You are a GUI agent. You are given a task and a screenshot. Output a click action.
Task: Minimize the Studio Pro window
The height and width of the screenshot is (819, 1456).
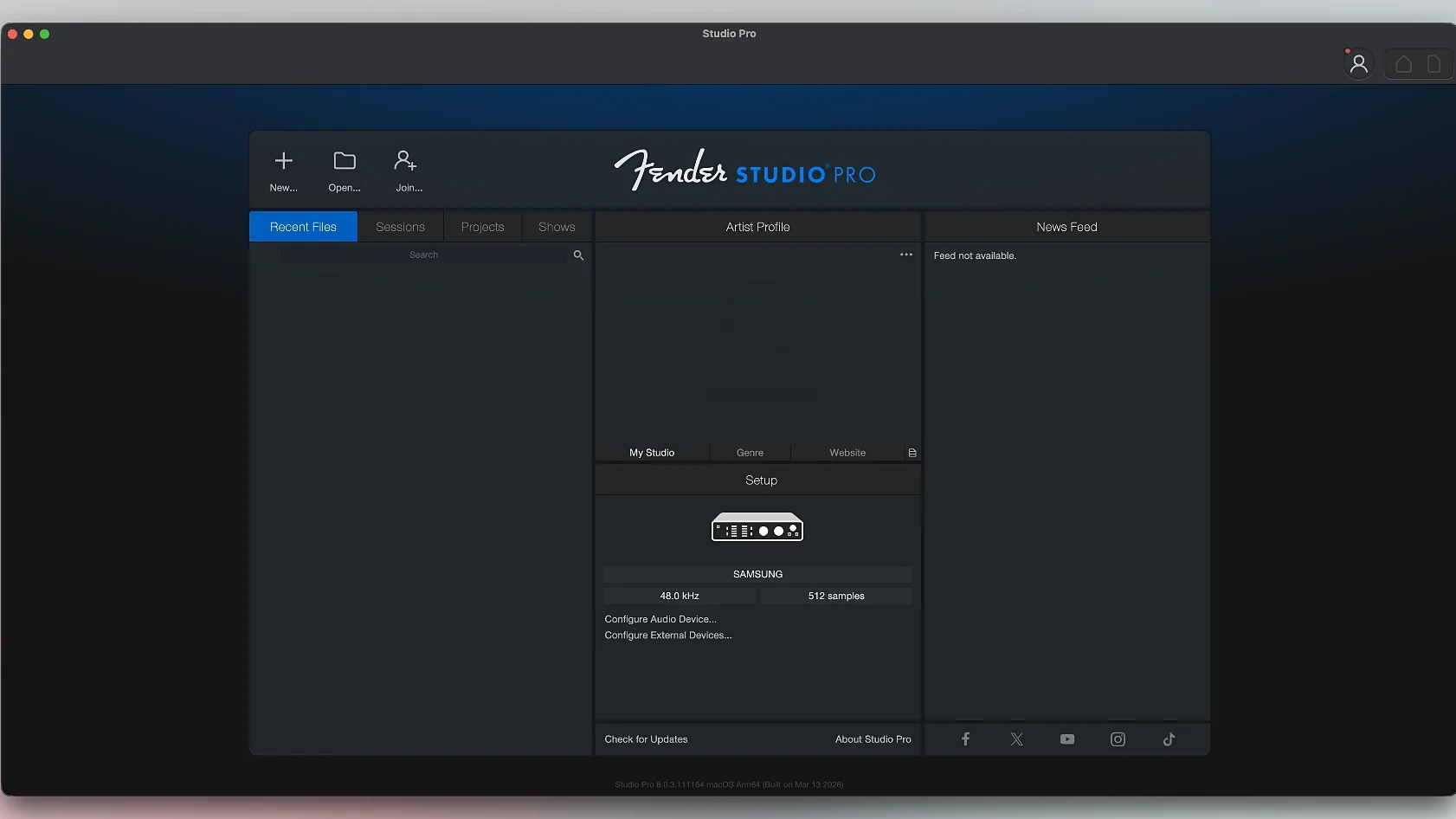click(29, 34)
